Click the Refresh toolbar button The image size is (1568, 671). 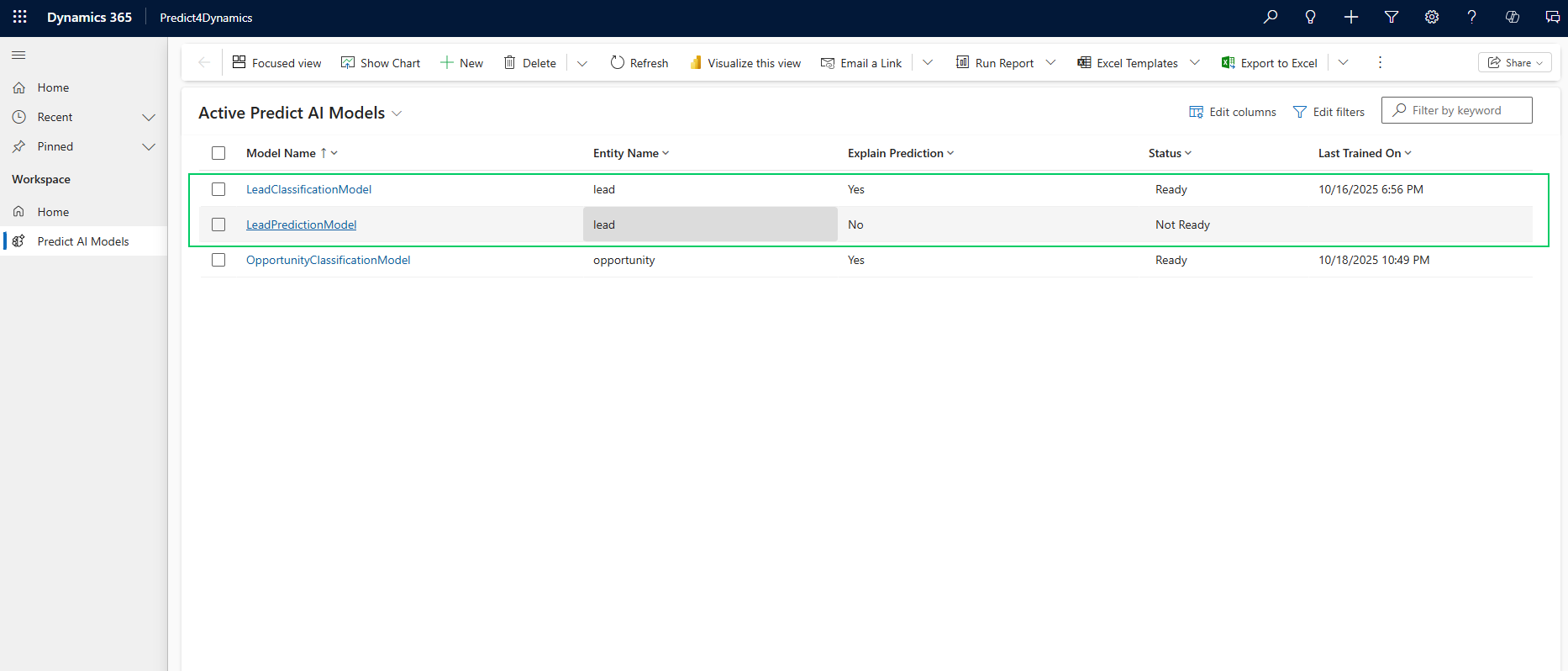639,63
